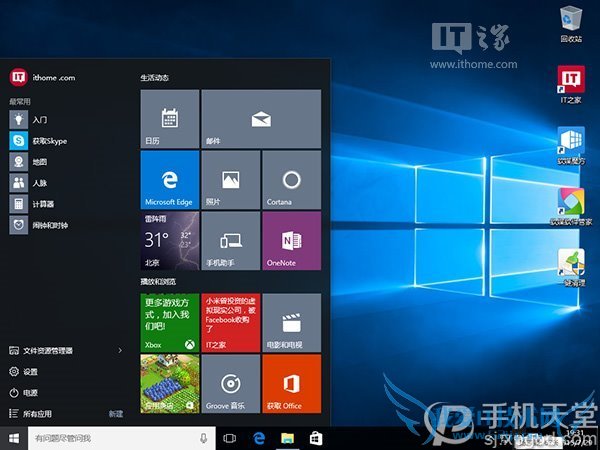Image resolution: width=600 pixels, height=450 pixels.
Task: Click the 获取 Office tile
Action: pyautogui.click(x=292, y=384)
